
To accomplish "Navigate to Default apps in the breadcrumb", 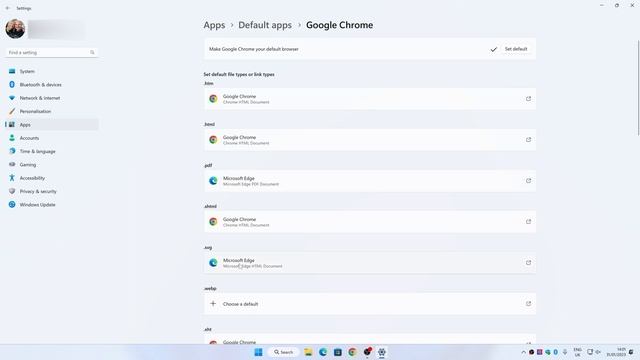I will [265, 25].
